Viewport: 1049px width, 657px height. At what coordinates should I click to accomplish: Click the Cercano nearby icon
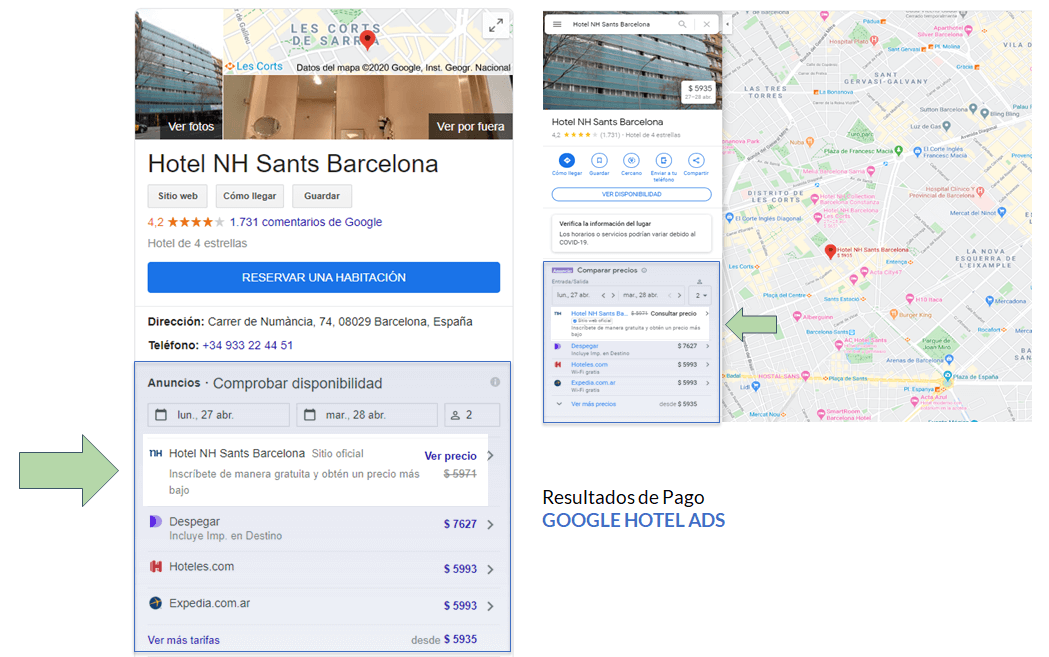point(631,161)
